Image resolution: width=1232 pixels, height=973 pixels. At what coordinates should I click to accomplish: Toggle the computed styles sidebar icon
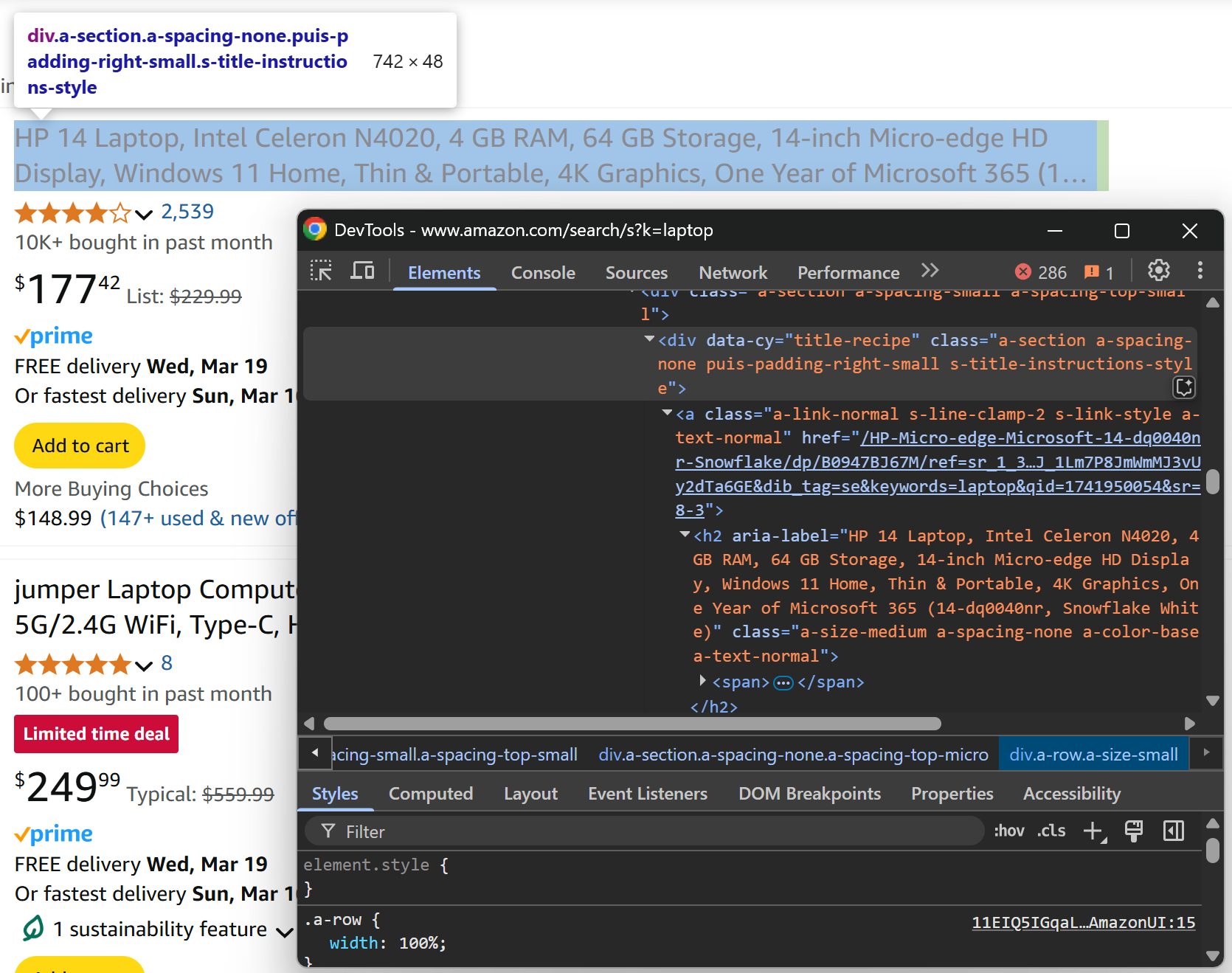(1174, 831)
